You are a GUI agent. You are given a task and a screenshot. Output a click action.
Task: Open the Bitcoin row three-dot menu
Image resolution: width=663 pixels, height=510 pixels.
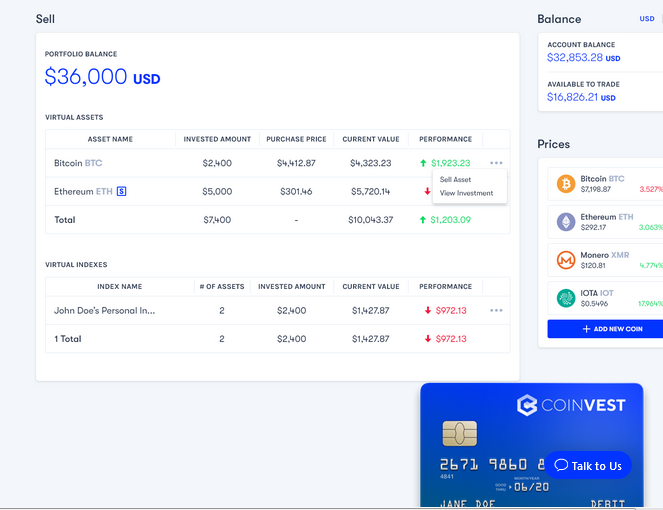pos(496,163)
